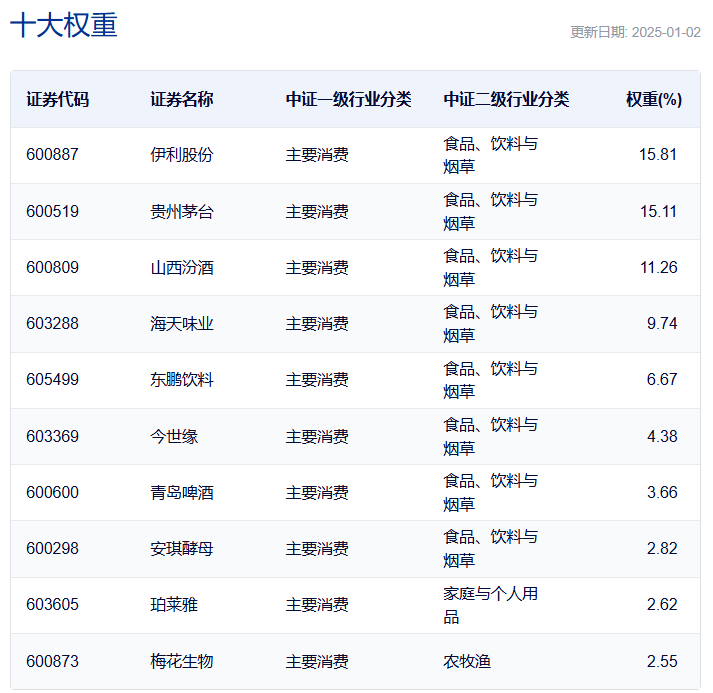This screenshot has width=713, height=693.
Task: Click 食品、饮料与烟草 in the 贵州茅台 row
Action: pyautogui.click(x=491, y=211)
